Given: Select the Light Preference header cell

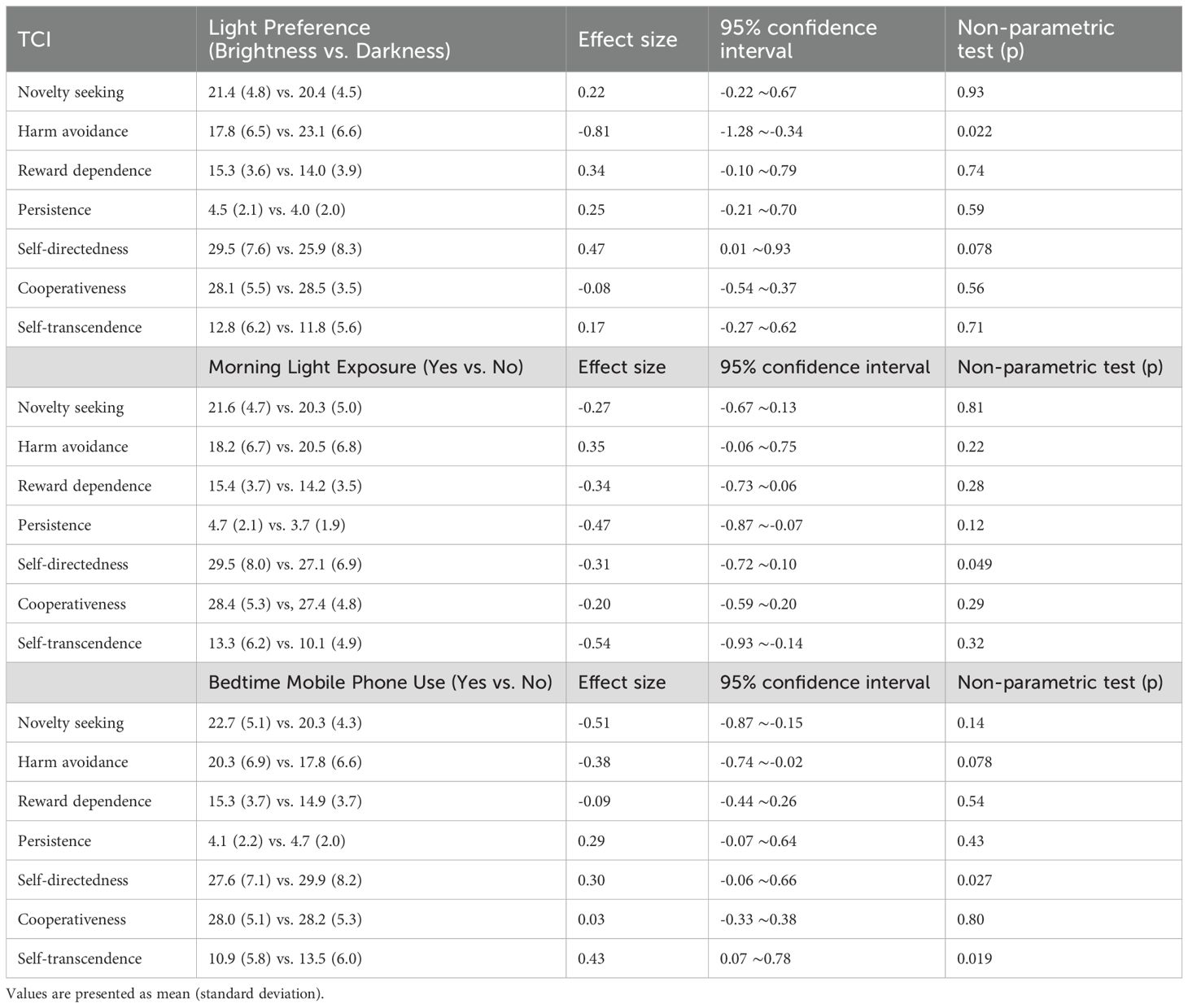Looking at the screenshot, I should point(381,39).
